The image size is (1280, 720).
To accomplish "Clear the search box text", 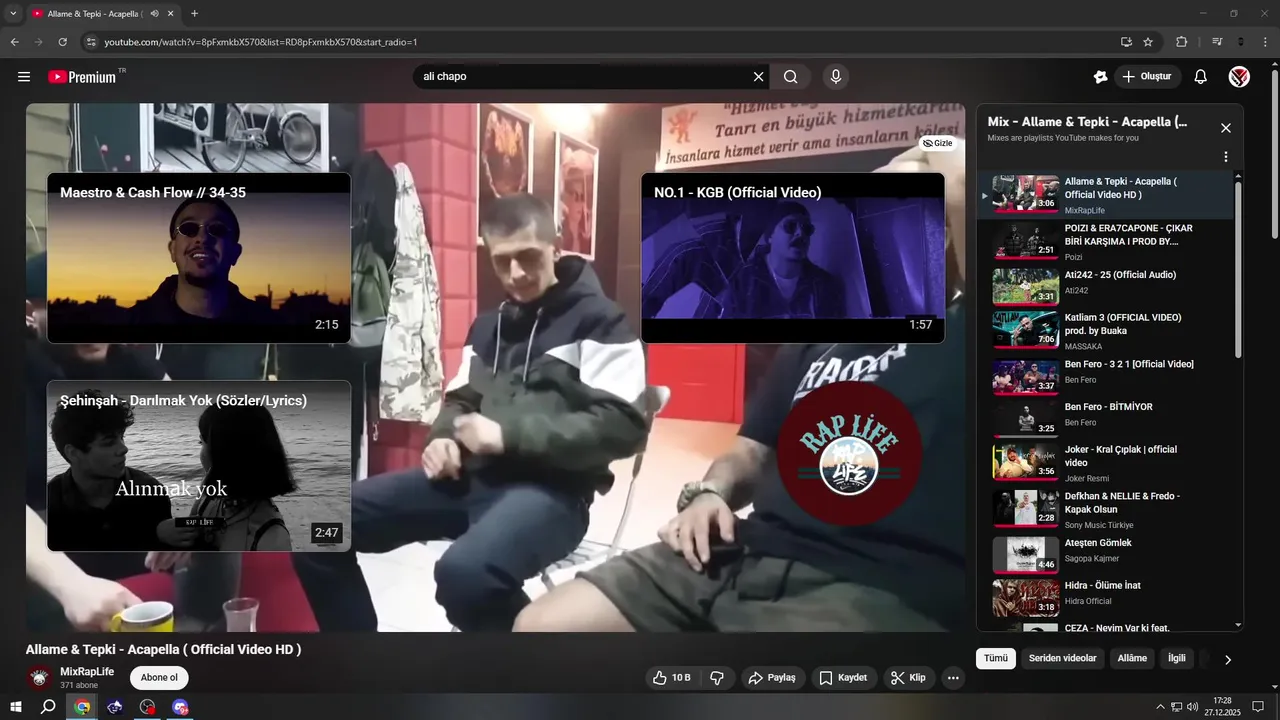I will coord(758,77).
